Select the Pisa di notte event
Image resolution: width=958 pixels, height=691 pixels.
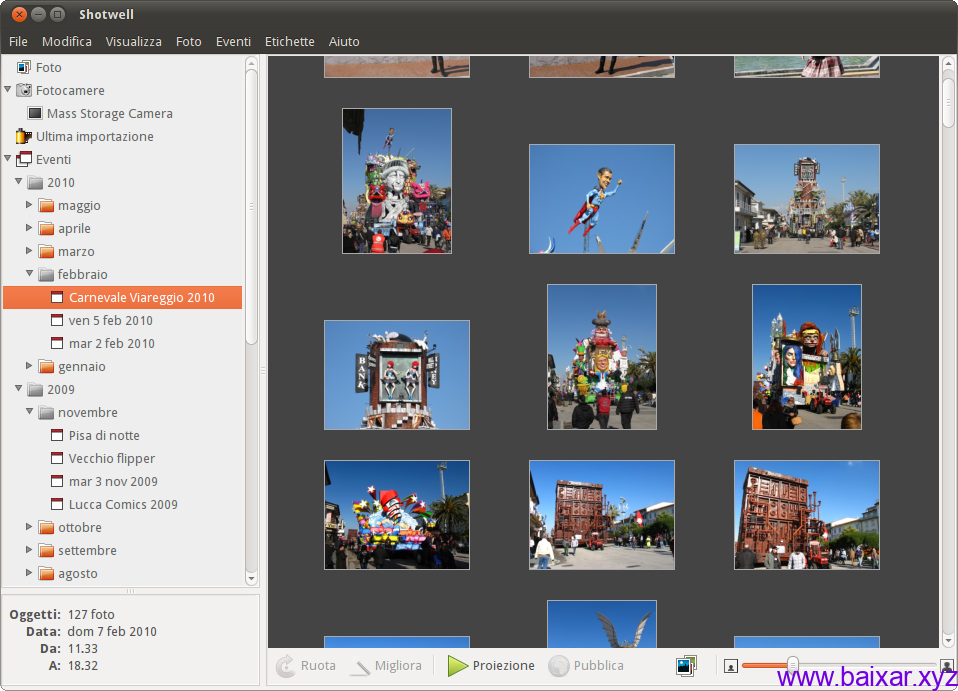pyautogui.click(x=104, y=435)
